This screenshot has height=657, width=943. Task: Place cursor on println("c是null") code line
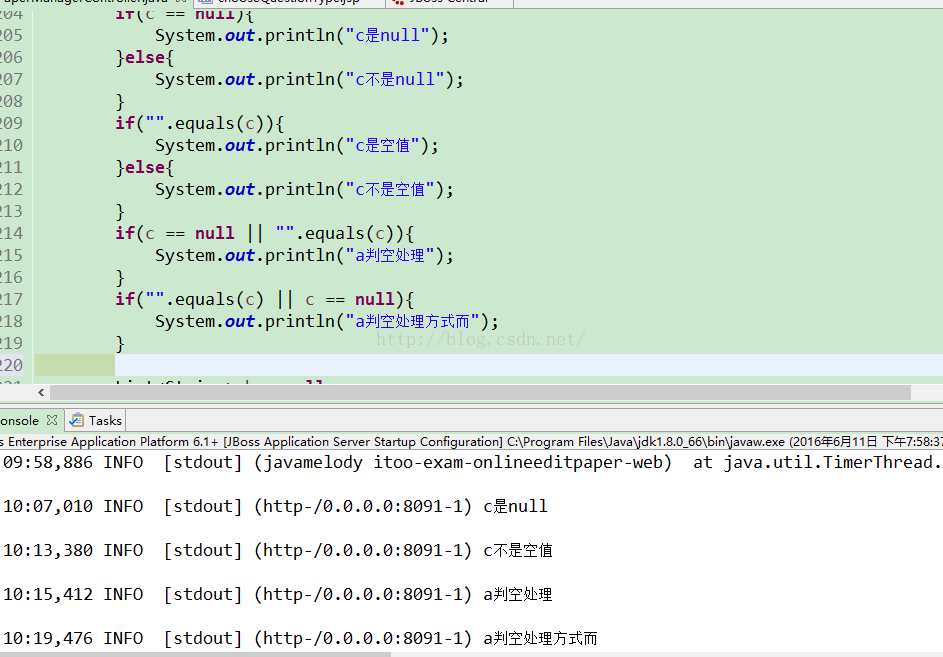302,35
